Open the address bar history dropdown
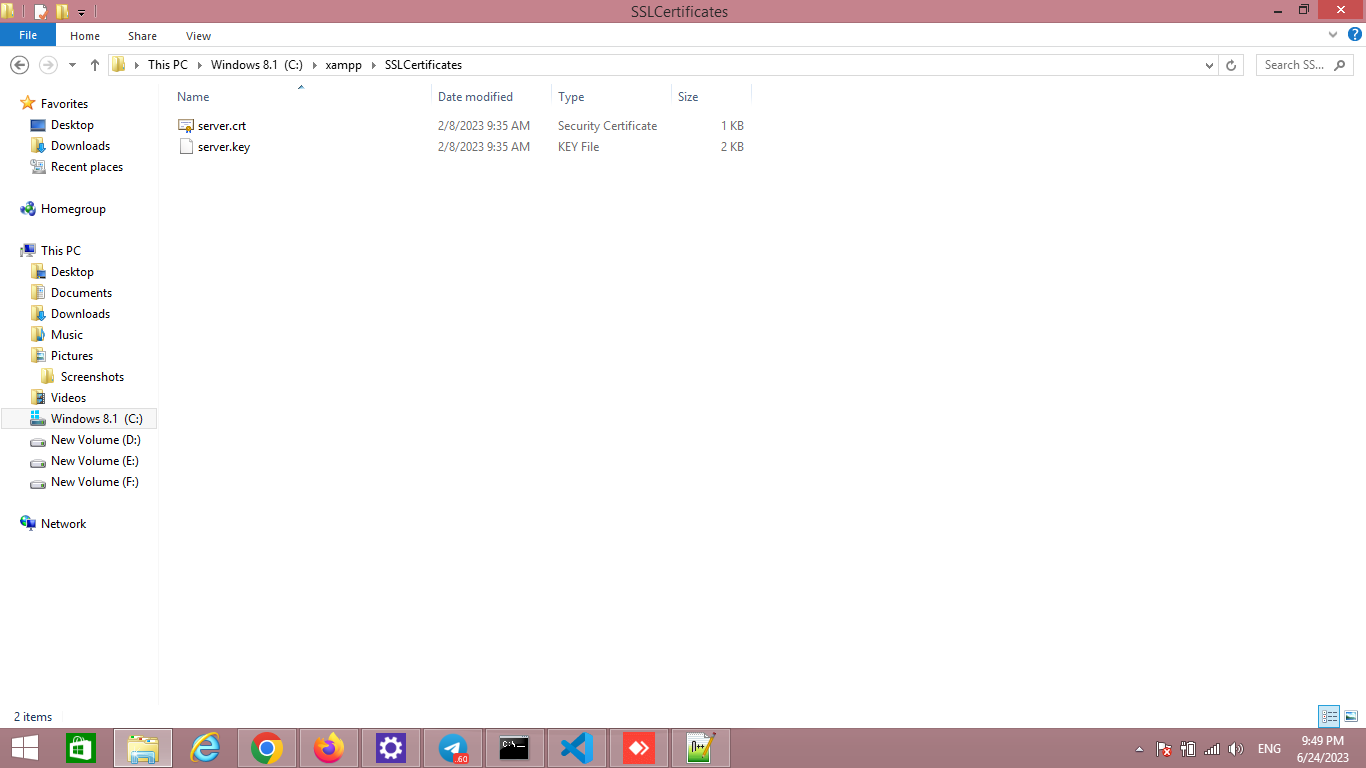The image size is (1366, 768). point(1209,65)
